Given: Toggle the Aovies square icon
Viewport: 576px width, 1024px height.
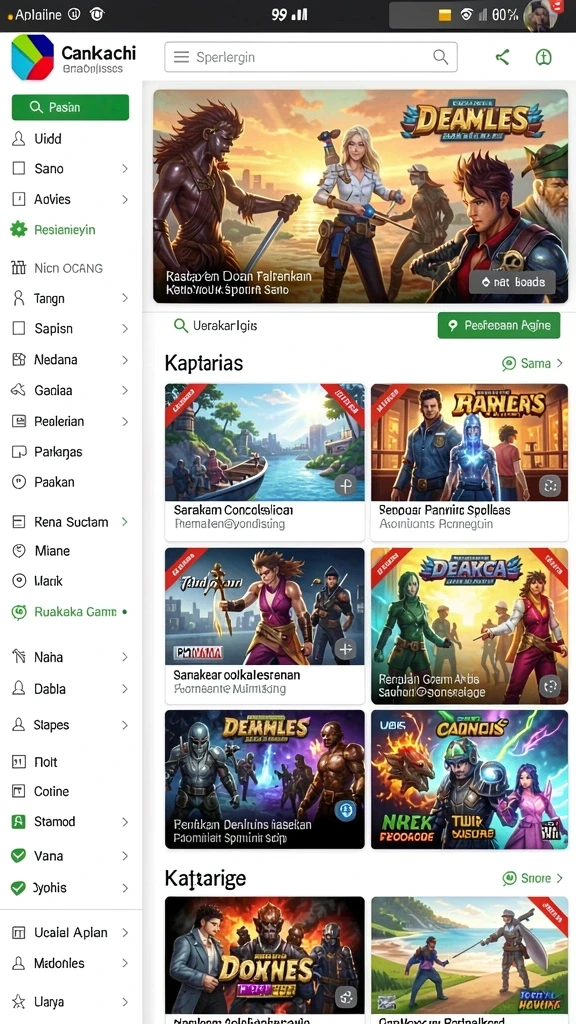Looking at the screenshot, I should tap(19, 199).
